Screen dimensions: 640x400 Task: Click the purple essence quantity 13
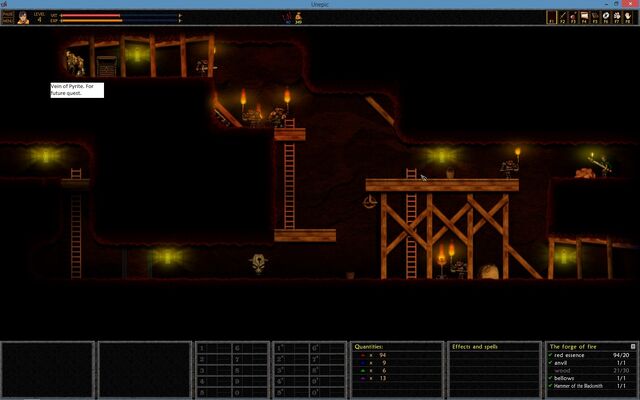[x=382, y=378]
